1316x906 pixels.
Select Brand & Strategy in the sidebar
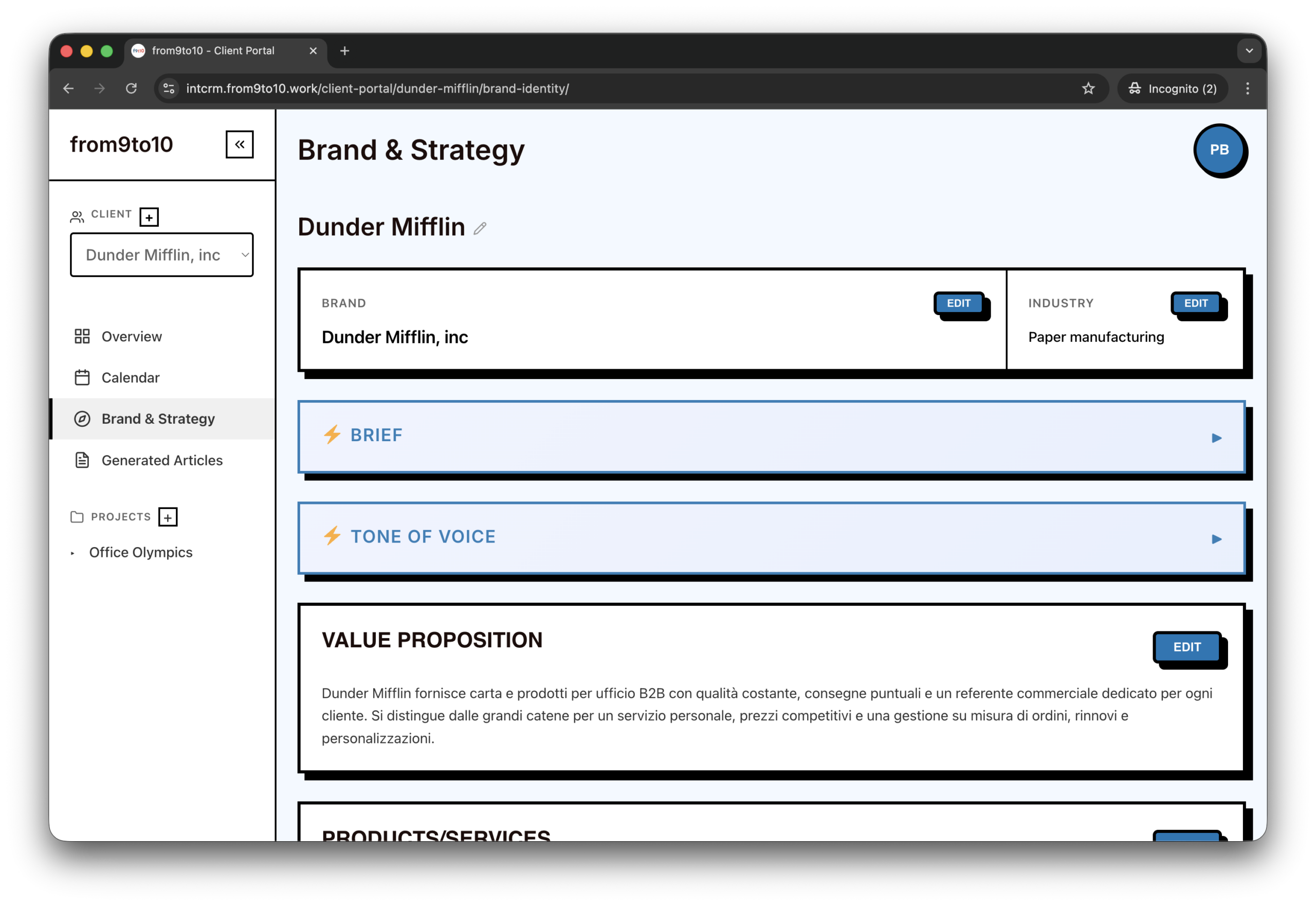coord(162,419)
